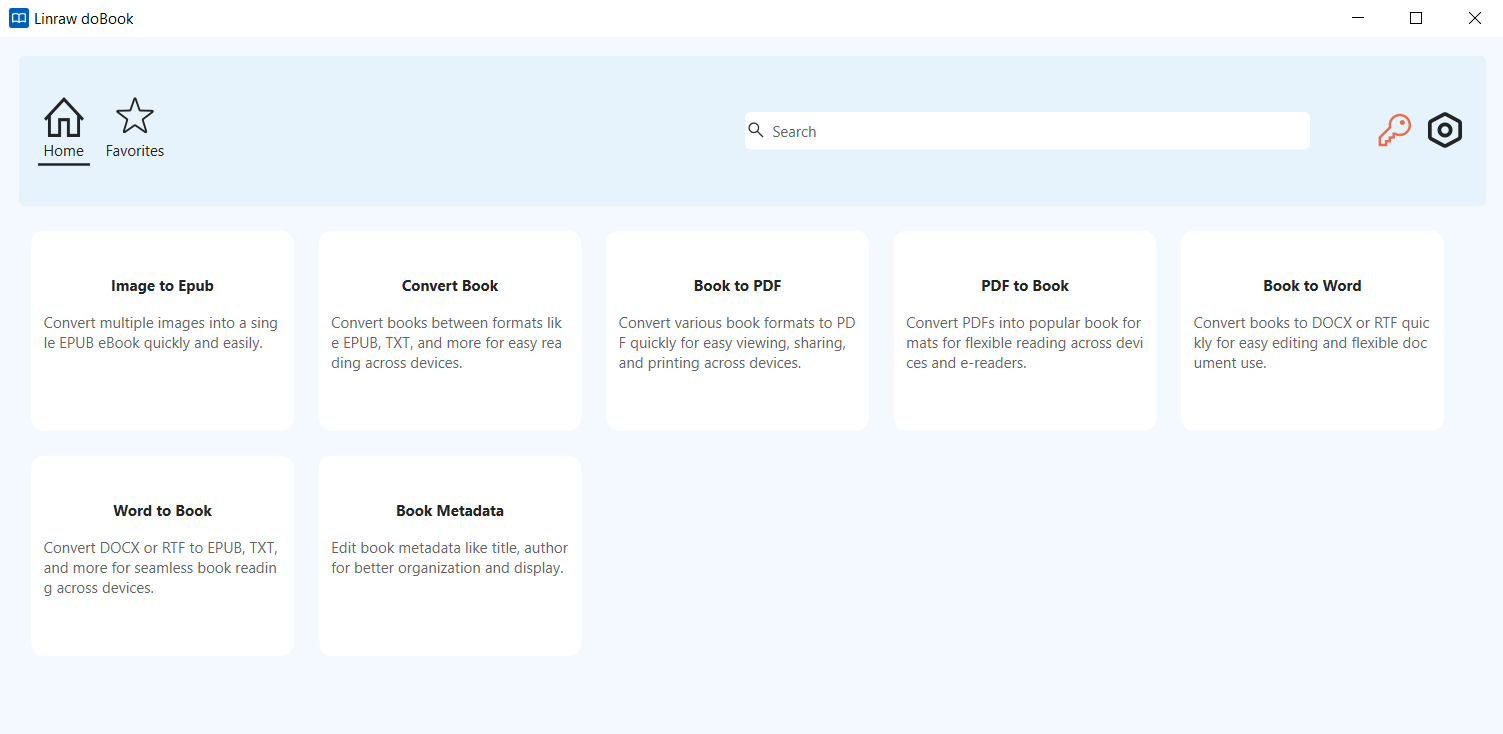The height and width of the screenshot is (734, 1503).
Task: Click the Book Metadata description text
Action: tap(450, 558)
